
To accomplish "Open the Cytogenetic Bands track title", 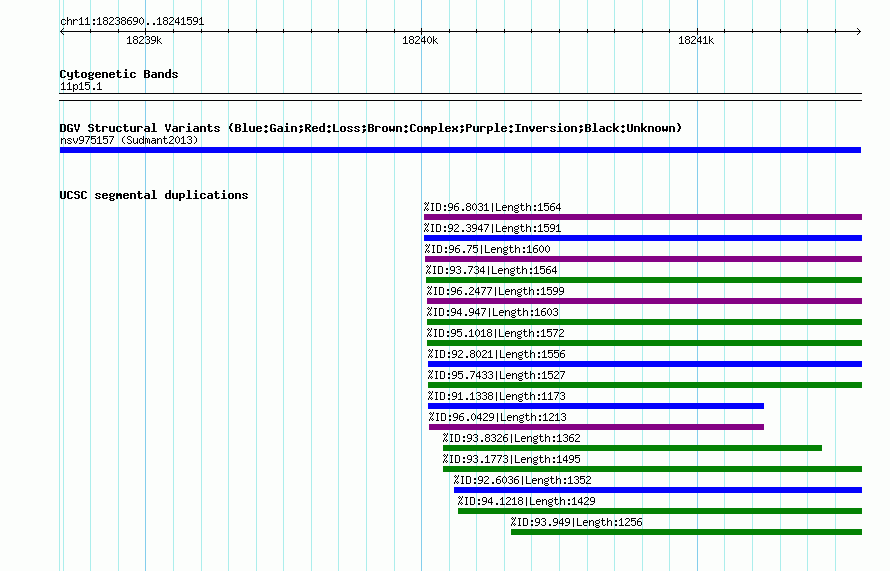I will [x=119, y=74].
